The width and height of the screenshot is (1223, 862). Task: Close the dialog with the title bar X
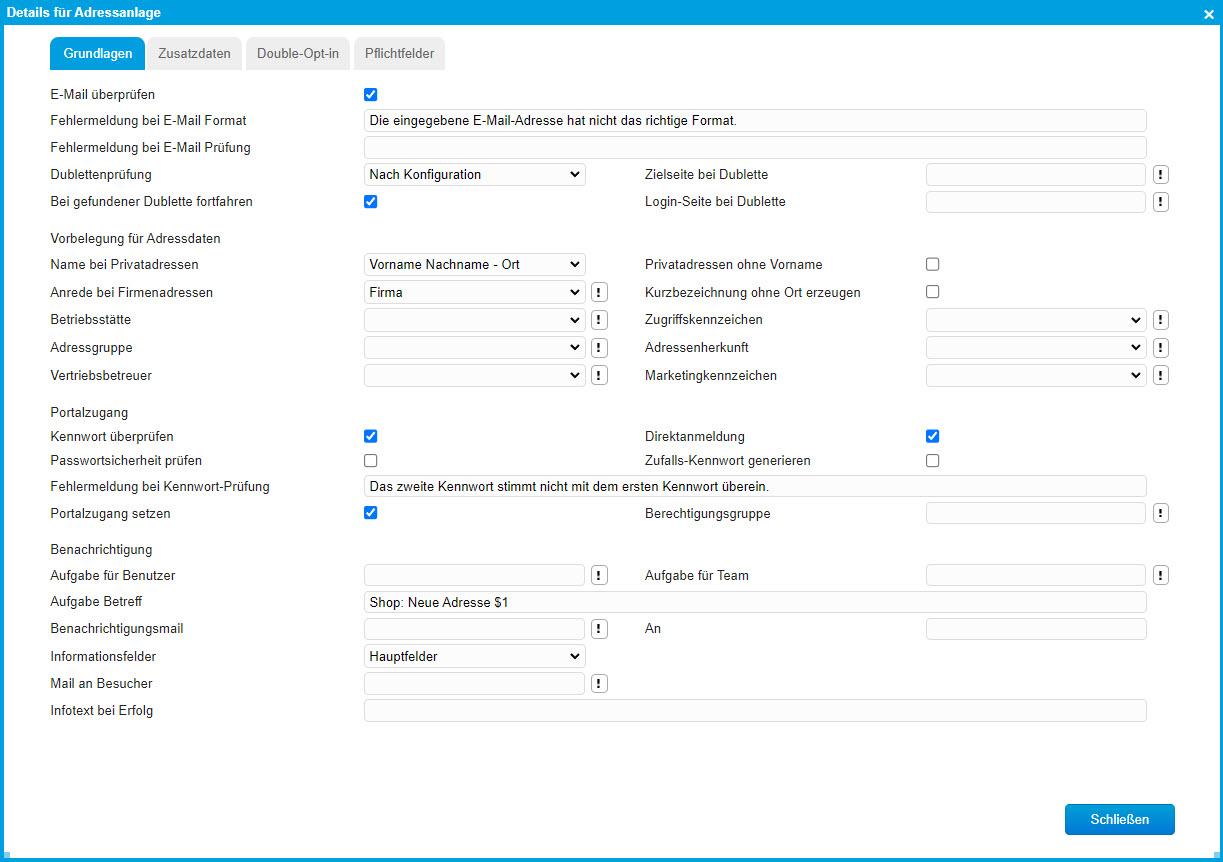click(1208, 13)
